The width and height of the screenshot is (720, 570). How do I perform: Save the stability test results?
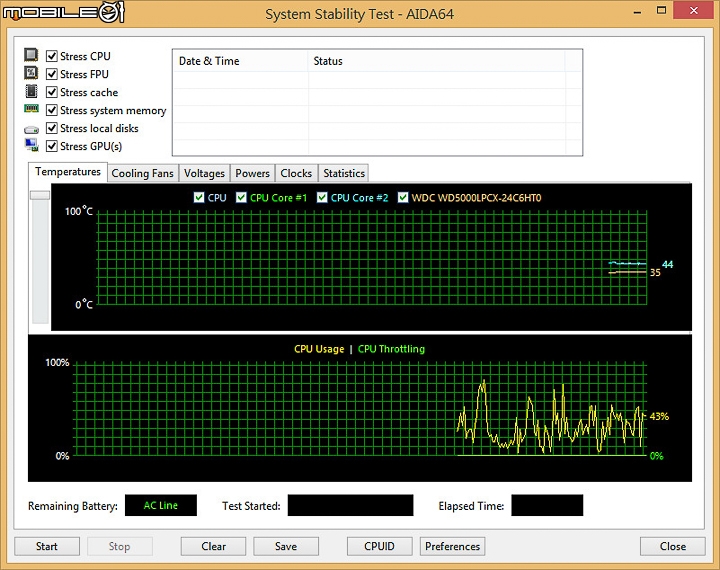click(x=286, y=546)
